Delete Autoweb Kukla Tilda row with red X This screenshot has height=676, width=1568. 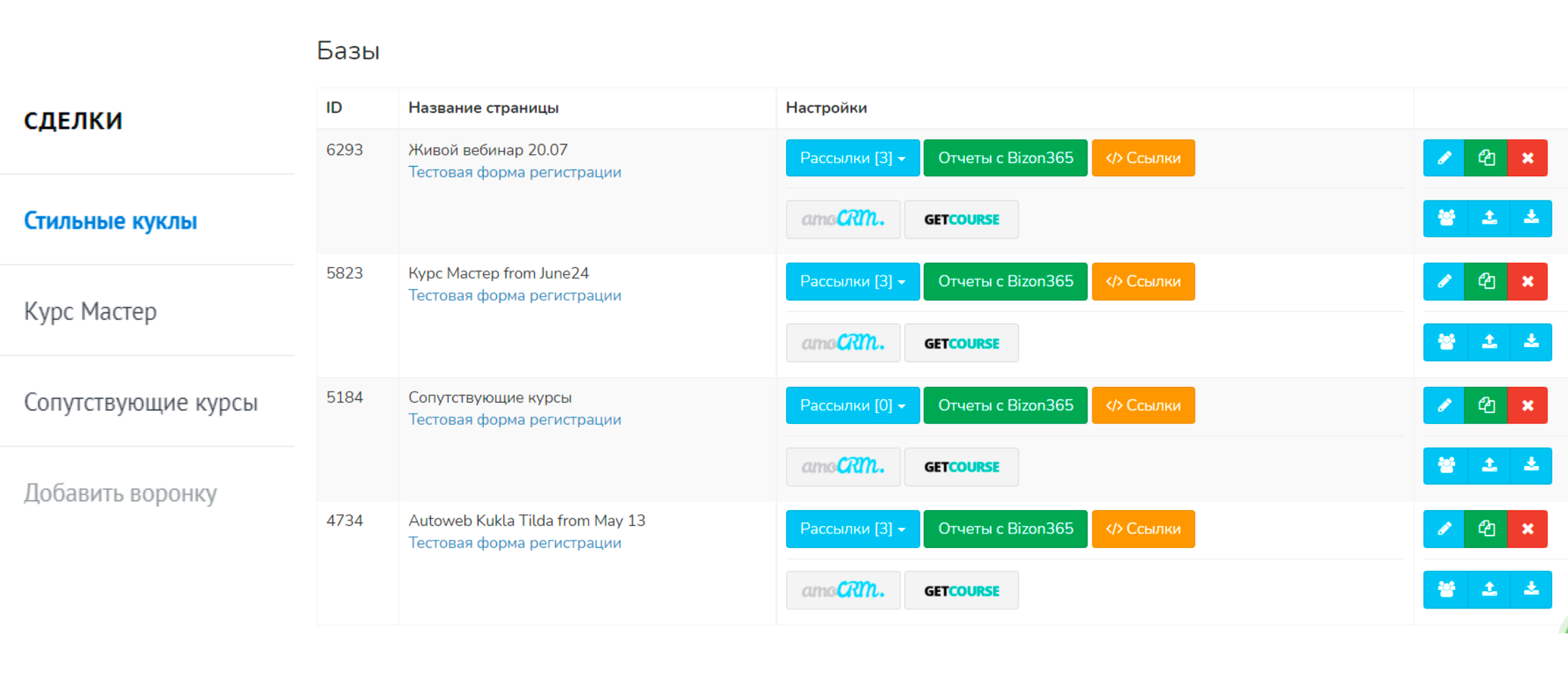tap(1527, 529)
